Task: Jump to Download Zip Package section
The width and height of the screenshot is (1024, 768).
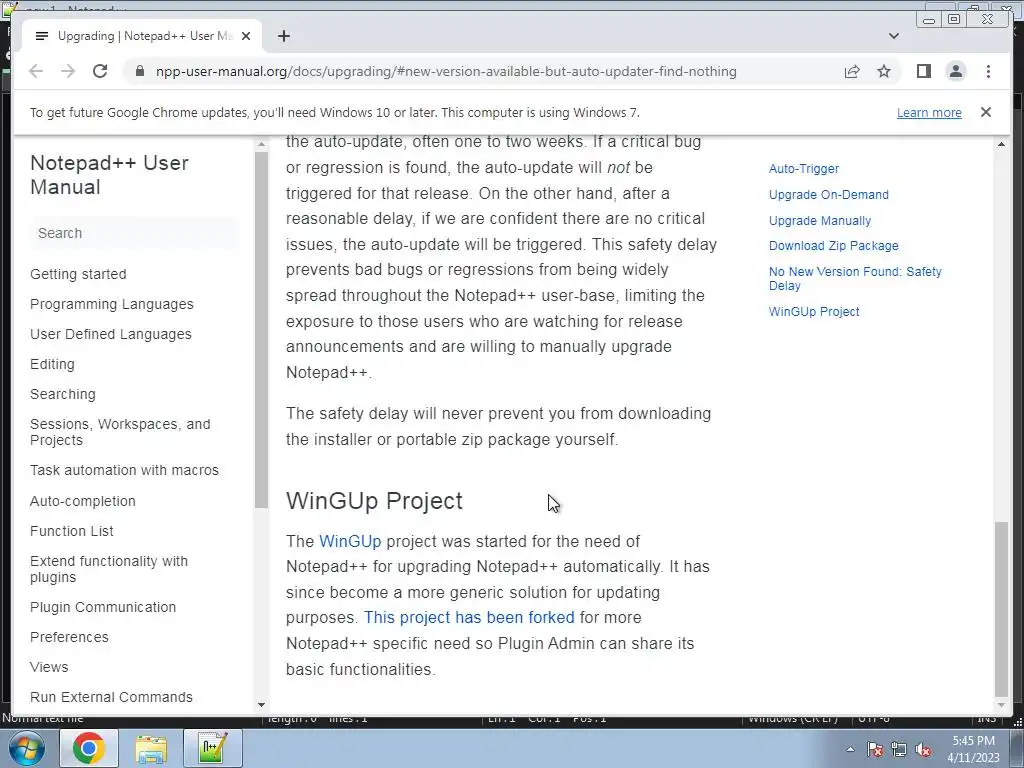Action: tap(833, 246)
